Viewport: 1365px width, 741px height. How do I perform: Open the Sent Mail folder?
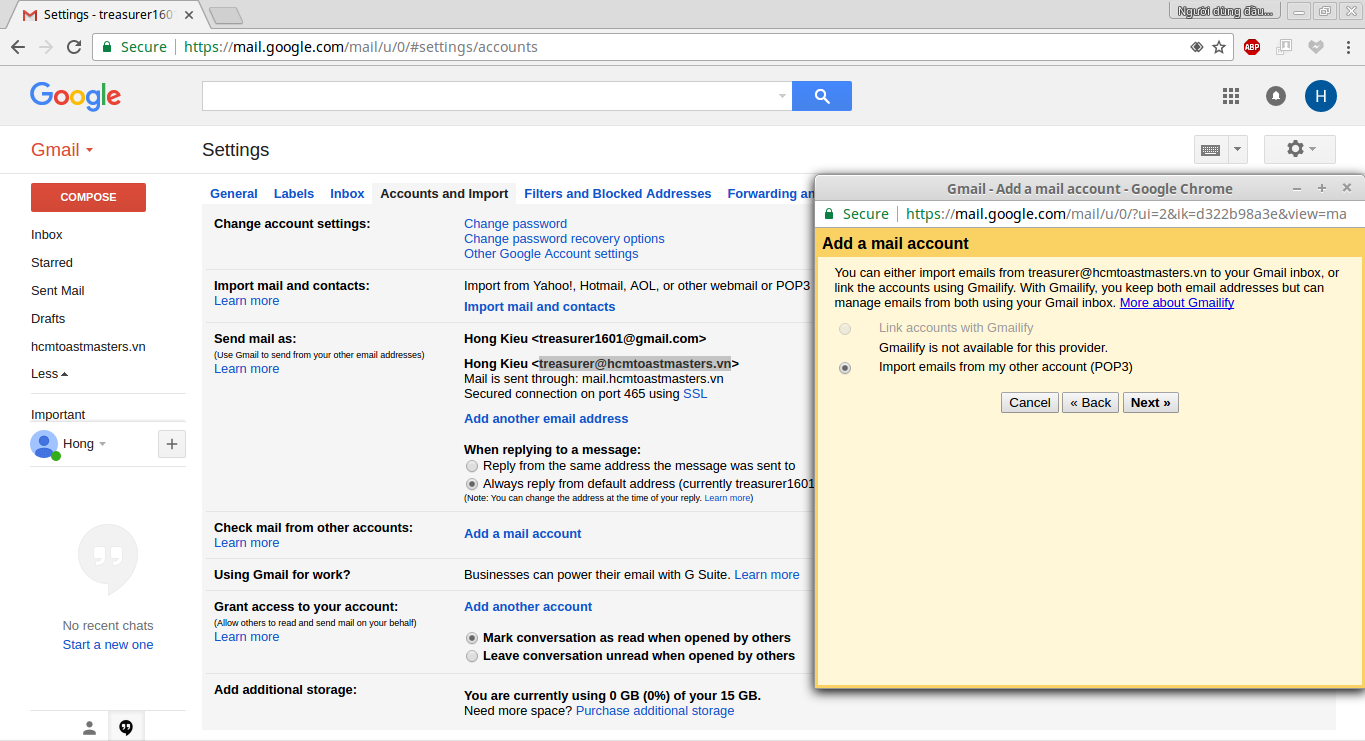[x=58, y=291]
